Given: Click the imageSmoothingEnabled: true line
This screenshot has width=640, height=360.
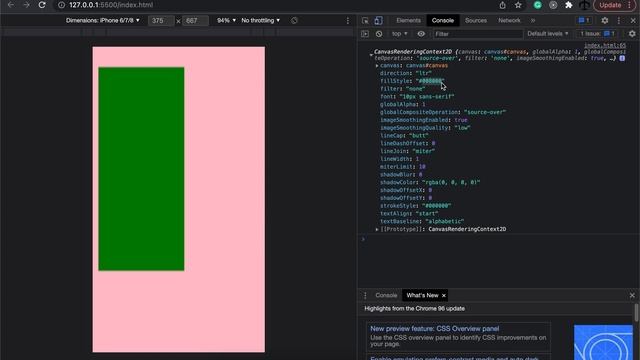Looking at the screenshot, I should (x=424, y=120).
